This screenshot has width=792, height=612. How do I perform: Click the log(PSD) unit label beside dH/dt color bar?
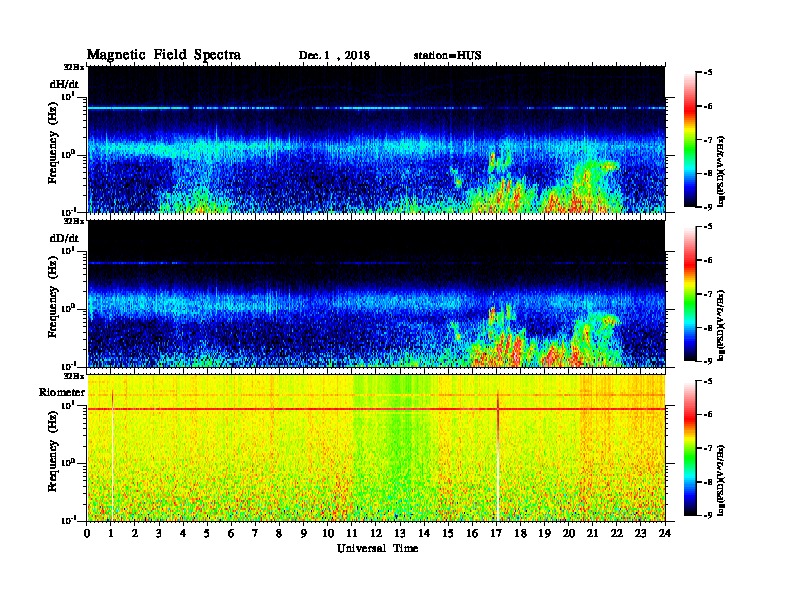pyautogui.click(x=722, y=171)
